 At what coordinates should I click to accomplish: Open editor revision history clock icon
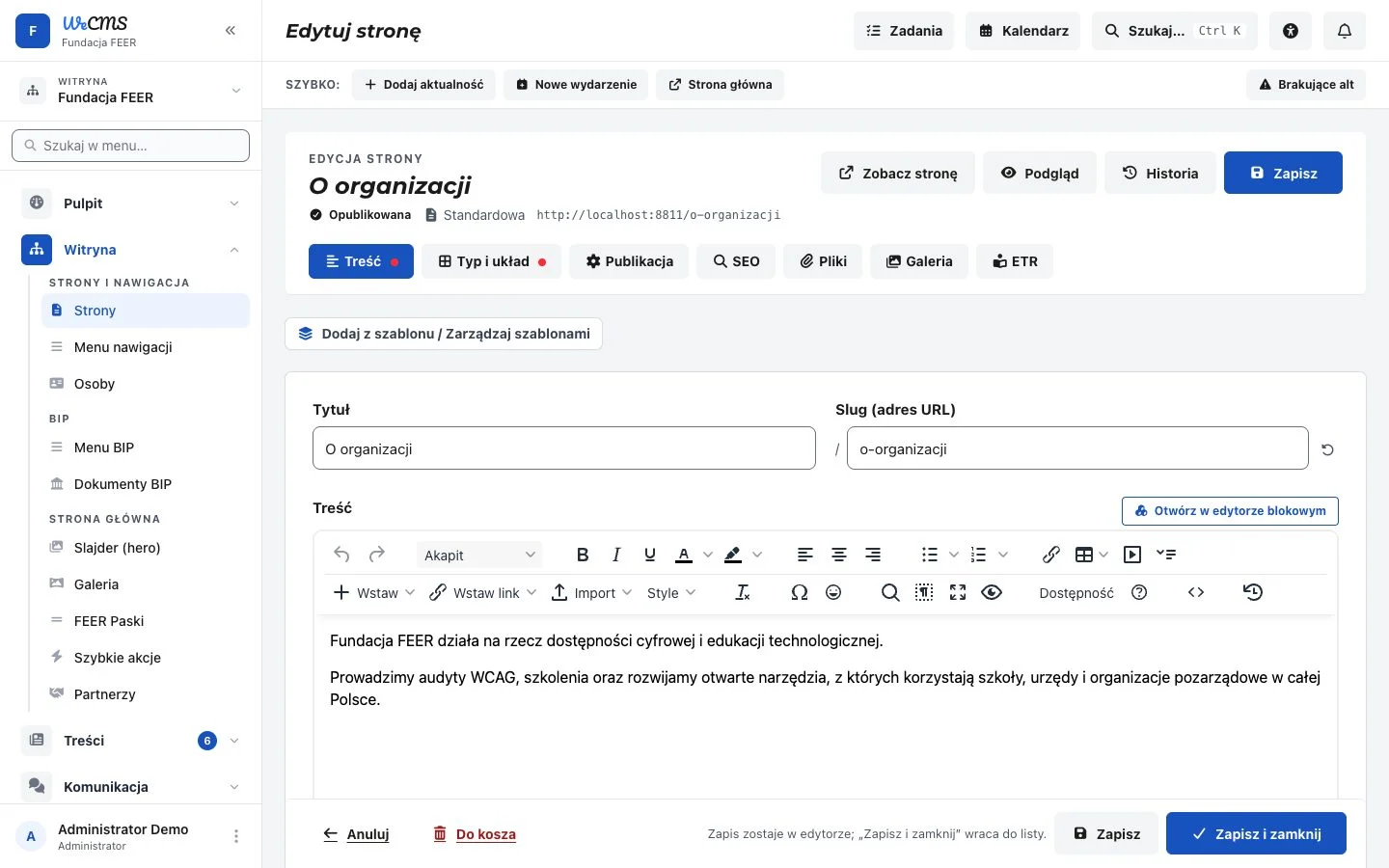pyautogui.click(x=1253, y=592)
